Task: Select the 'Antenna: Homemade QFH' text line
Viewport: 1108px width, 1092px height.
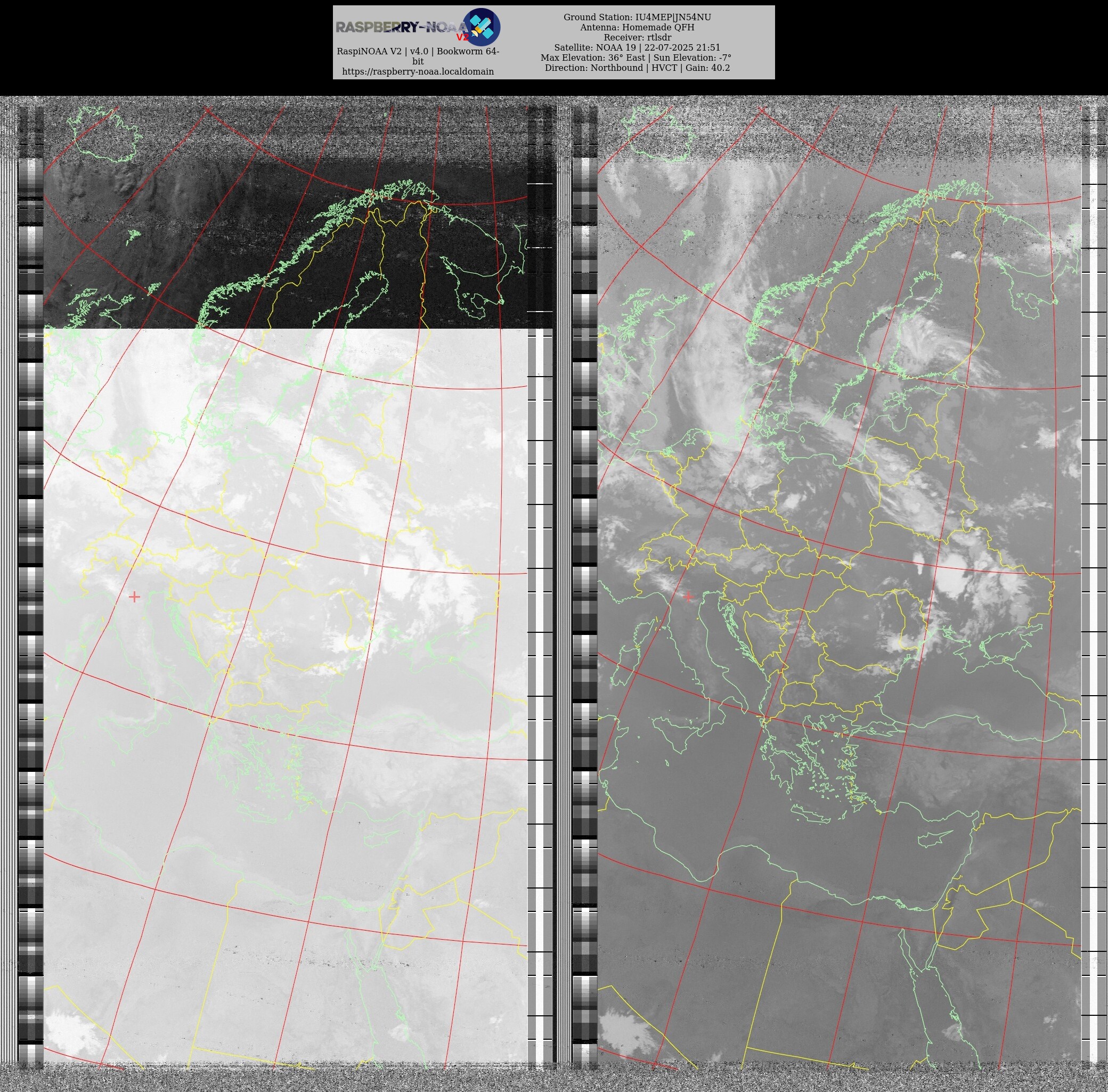Action: [x=637, y=28]
